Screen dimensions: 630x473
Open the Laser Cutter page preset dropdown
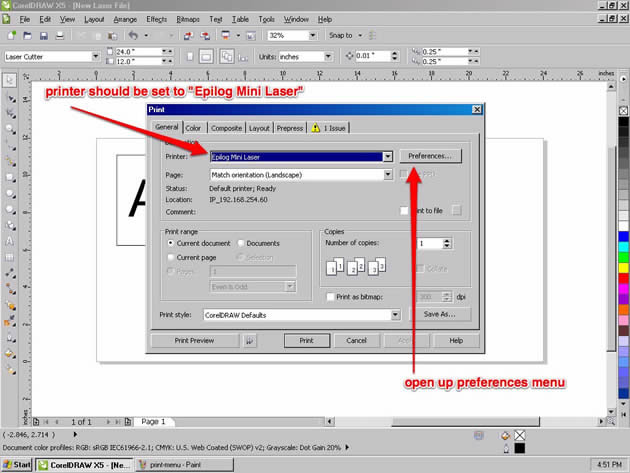[x=96, y=57]
